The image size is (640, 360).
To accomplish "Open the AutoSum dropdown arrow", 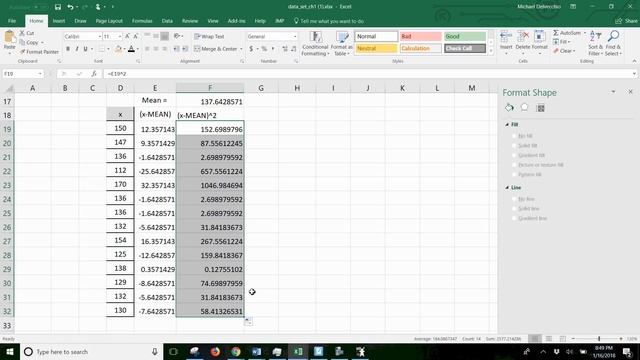I will tap(584, 33).
